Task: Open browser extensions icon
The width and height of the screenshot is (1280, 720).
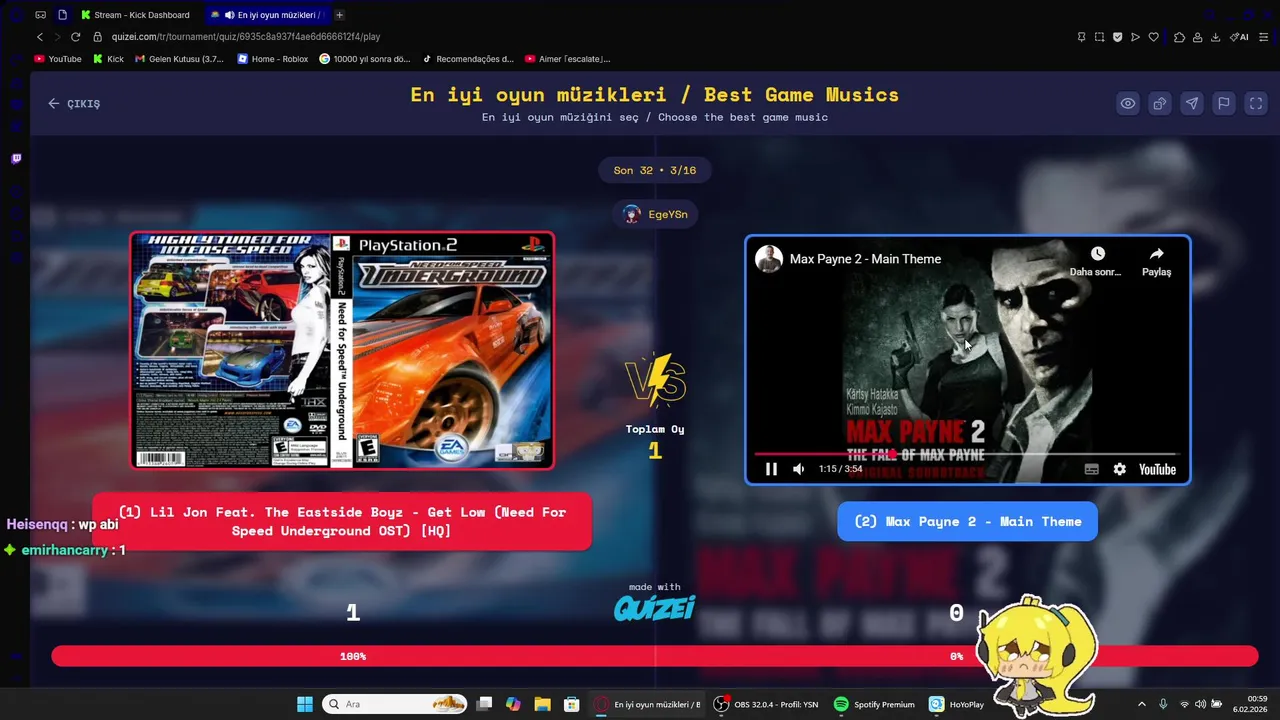Action: 1180,37
